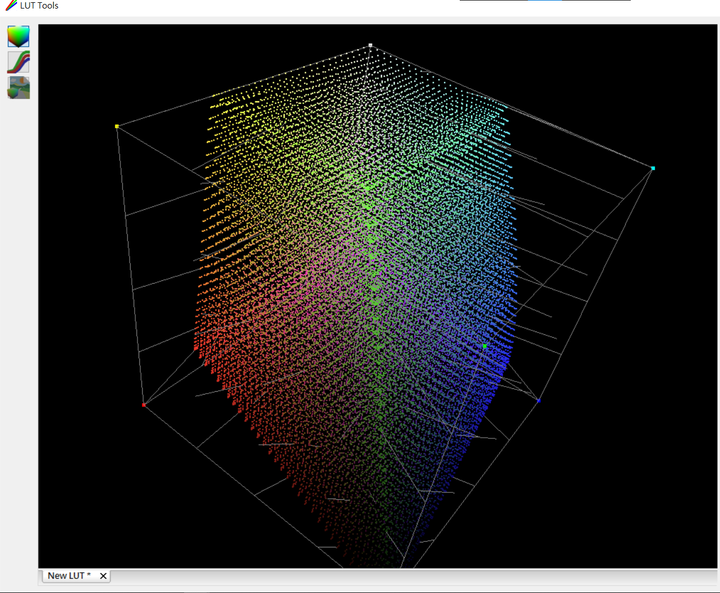
Task: Click the LUT Tools window title
Action: 39,6
